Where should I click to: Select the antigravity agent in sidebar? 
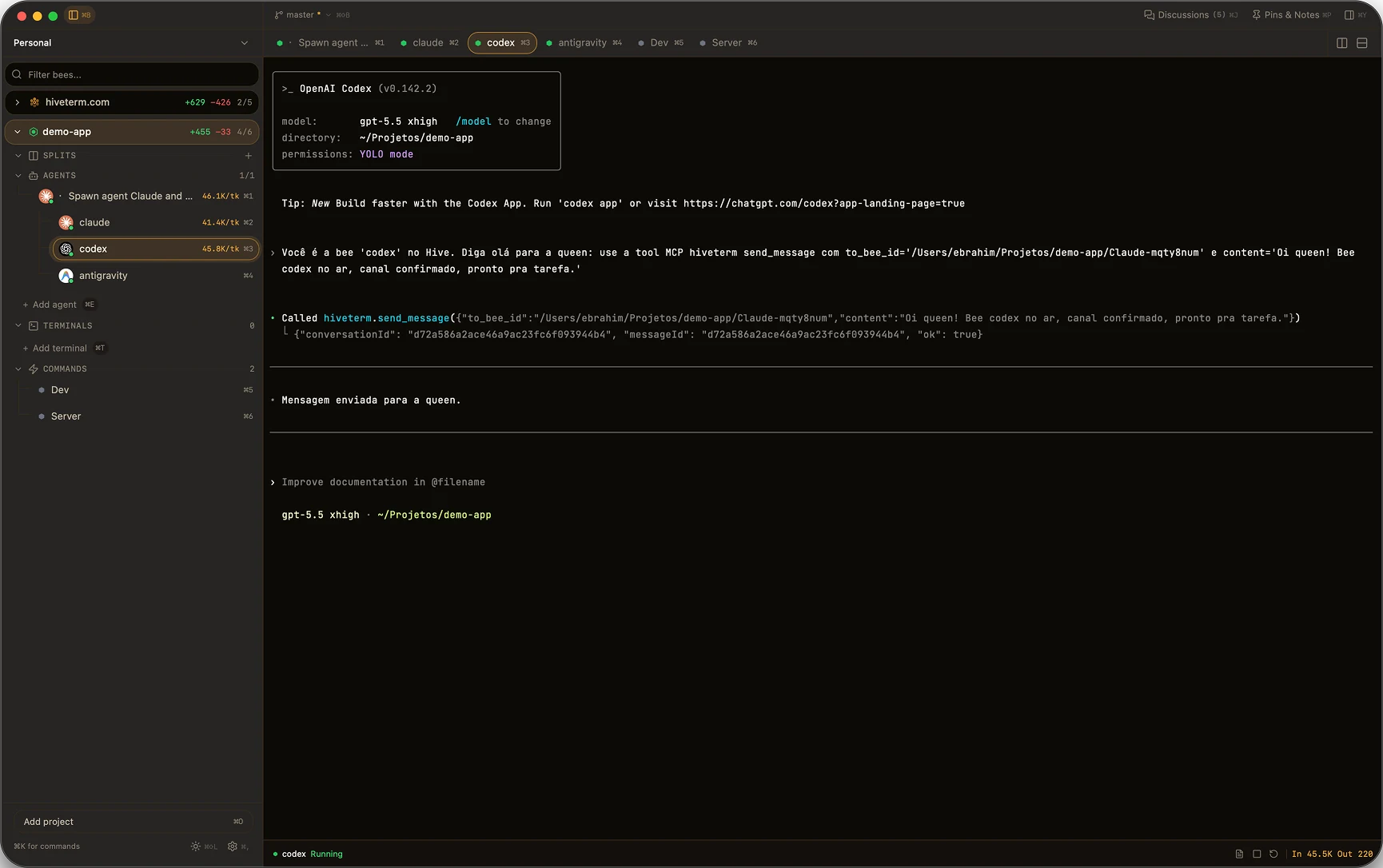coord(156,276)
